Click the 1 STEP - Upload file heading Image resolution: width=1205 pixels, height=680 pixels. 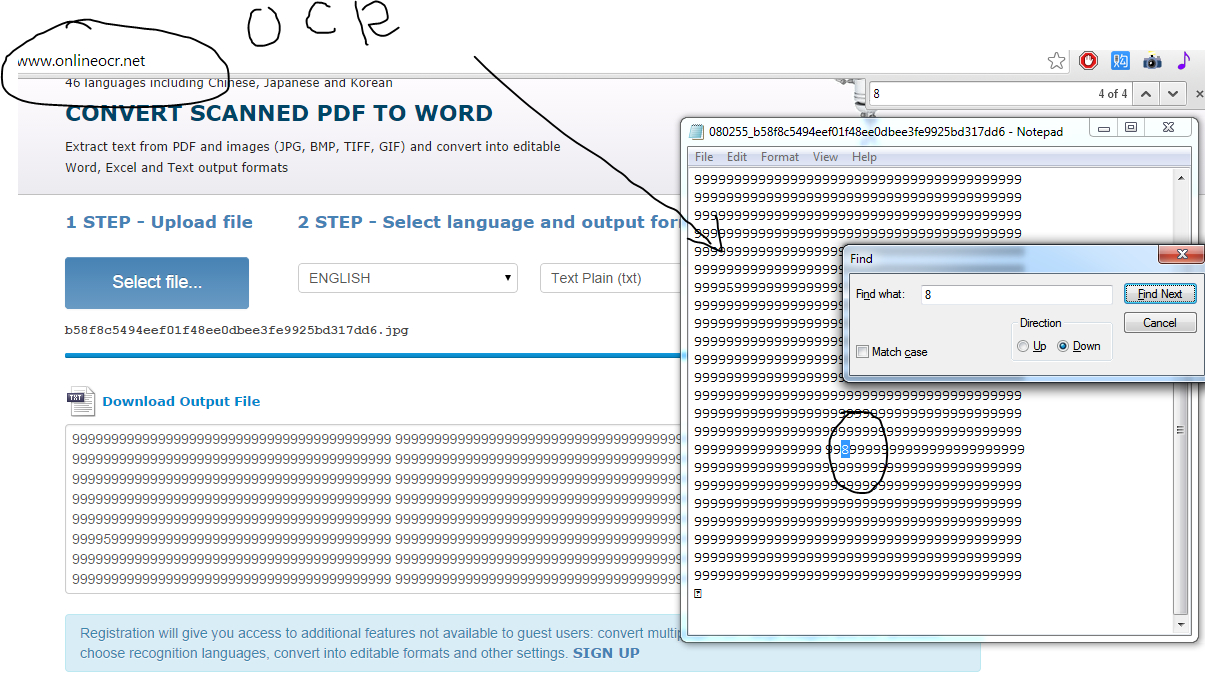[x=159, y=222]
